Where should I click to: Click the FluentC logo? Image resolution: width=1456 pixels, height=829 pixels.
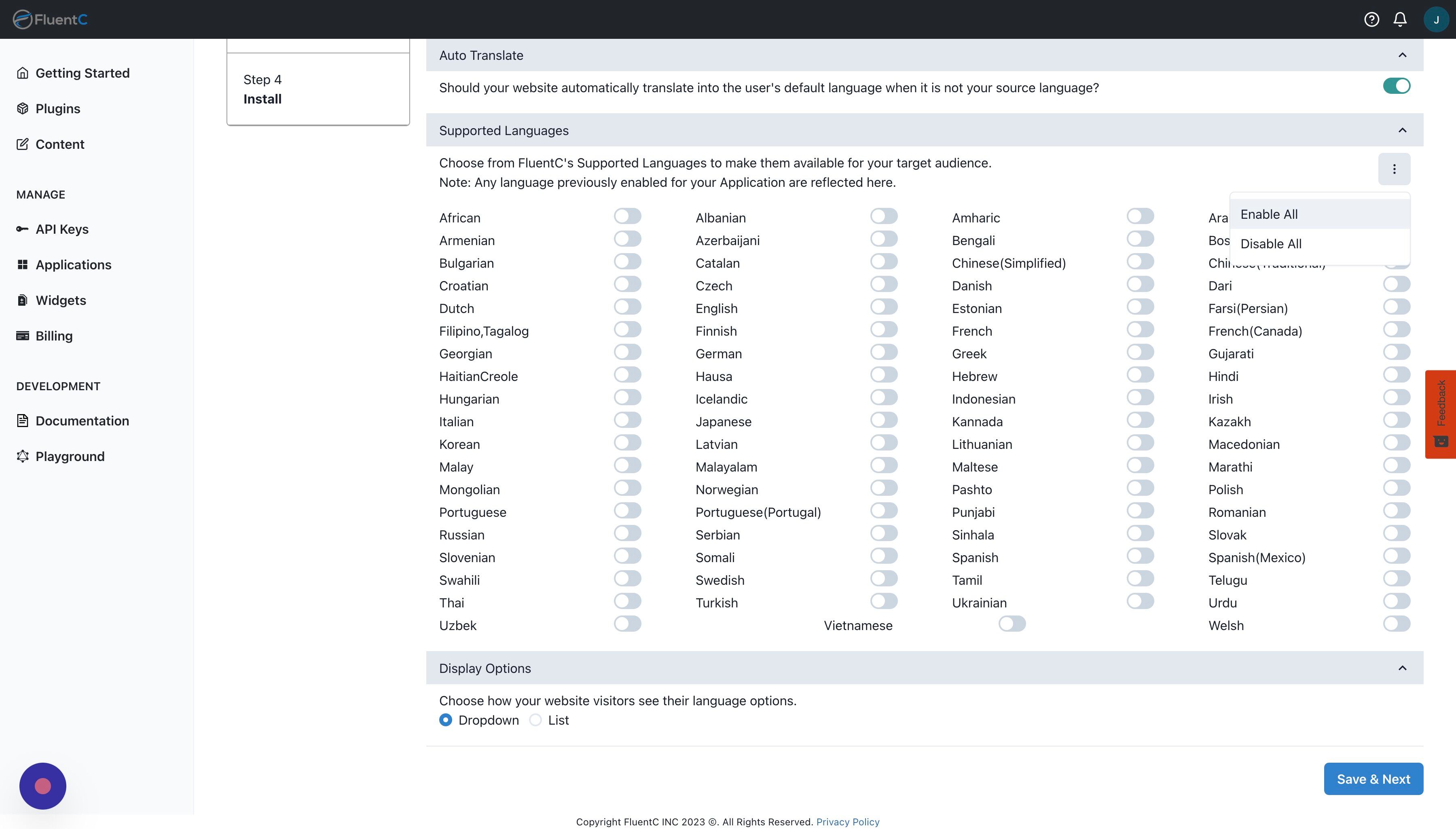pyautogui.click(x=50, y=19)
